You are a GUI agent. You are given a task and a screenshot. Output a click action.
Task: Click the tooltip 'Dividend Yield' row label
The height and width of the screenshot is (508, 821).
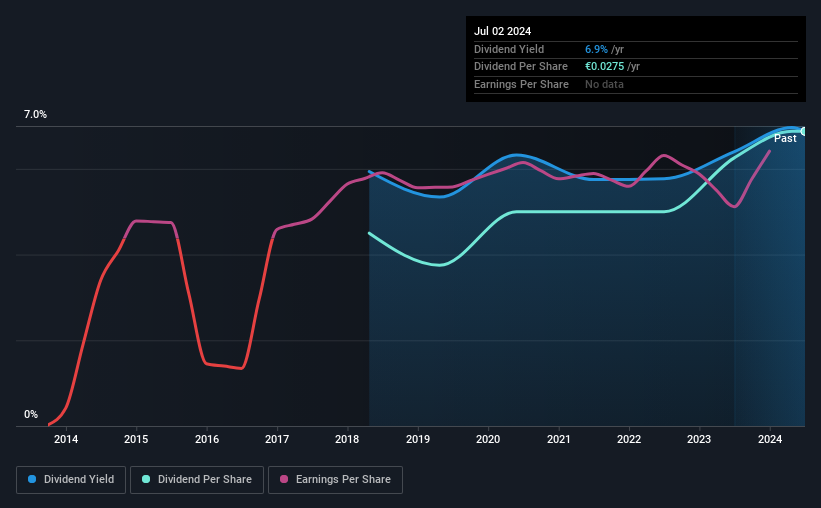click(x=509, y=49)
